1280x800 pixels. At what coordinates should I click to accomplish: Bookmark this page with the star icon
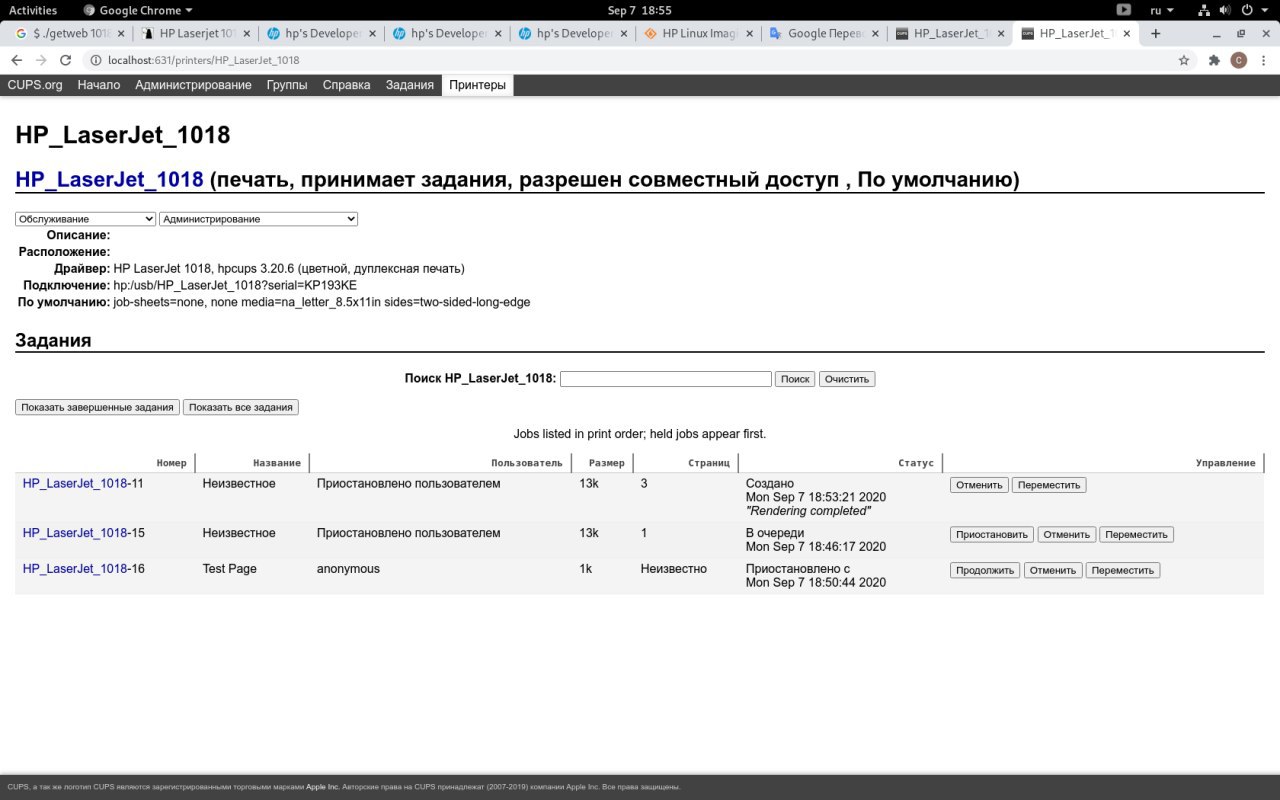point(1184,60)
